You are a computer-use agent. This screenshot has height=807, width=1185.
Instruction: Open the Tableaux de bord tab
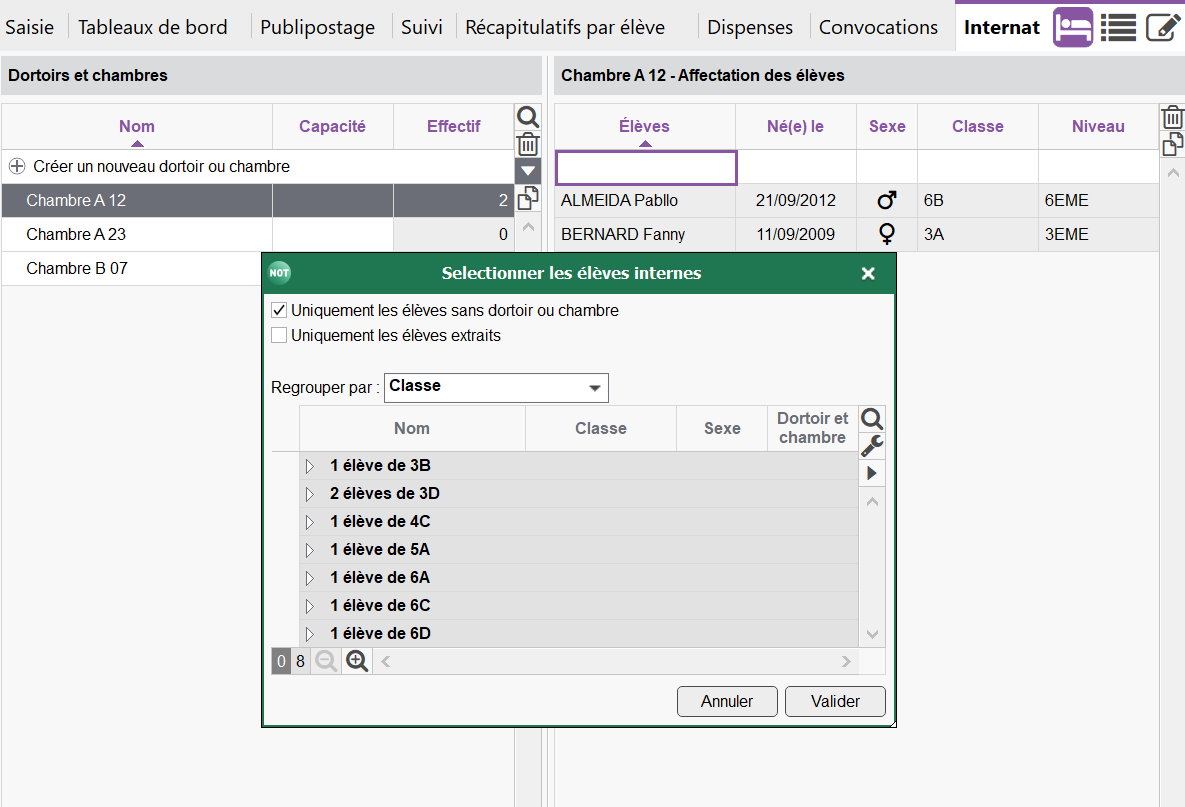pyautogui.click(x=153, y=27)
